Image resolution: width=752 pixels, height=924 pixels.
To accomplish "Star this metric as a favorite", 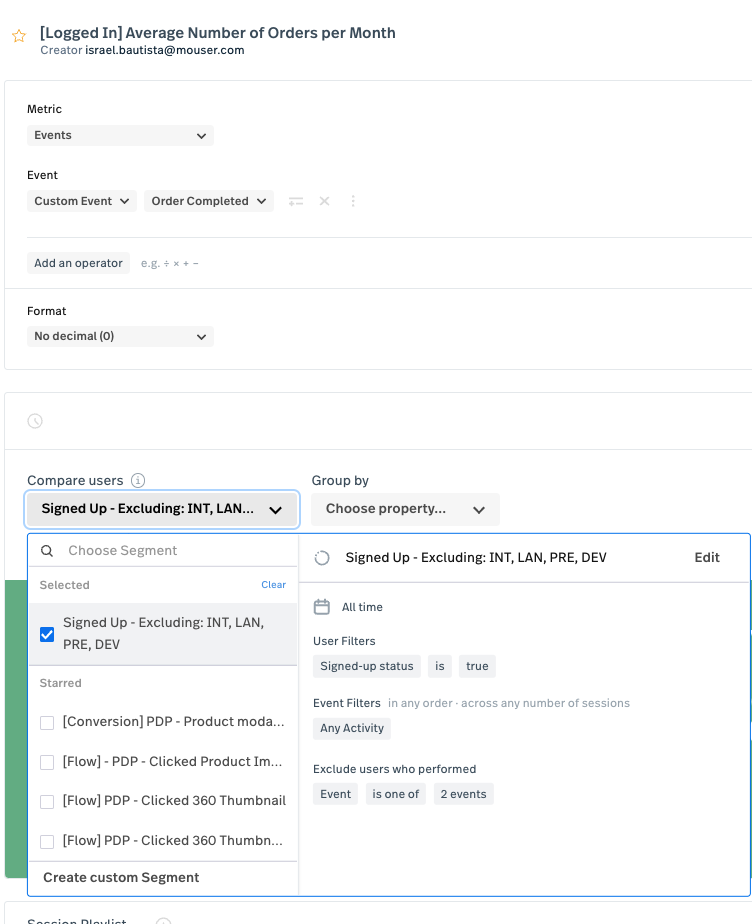I will click(x=19, y=36).
